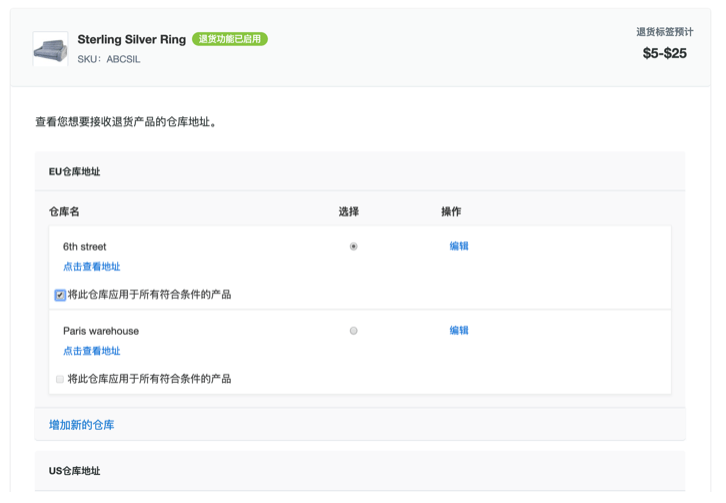Screen dimensions: 726x503
Task: Click the 操作 column header
Action: [451, 212]
